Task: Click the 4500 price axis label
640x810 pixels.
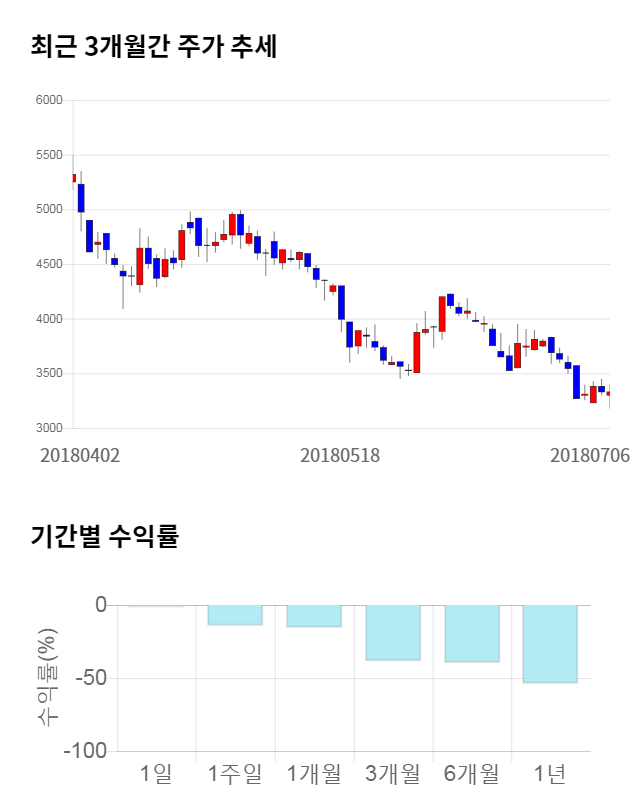Action: 49,265
